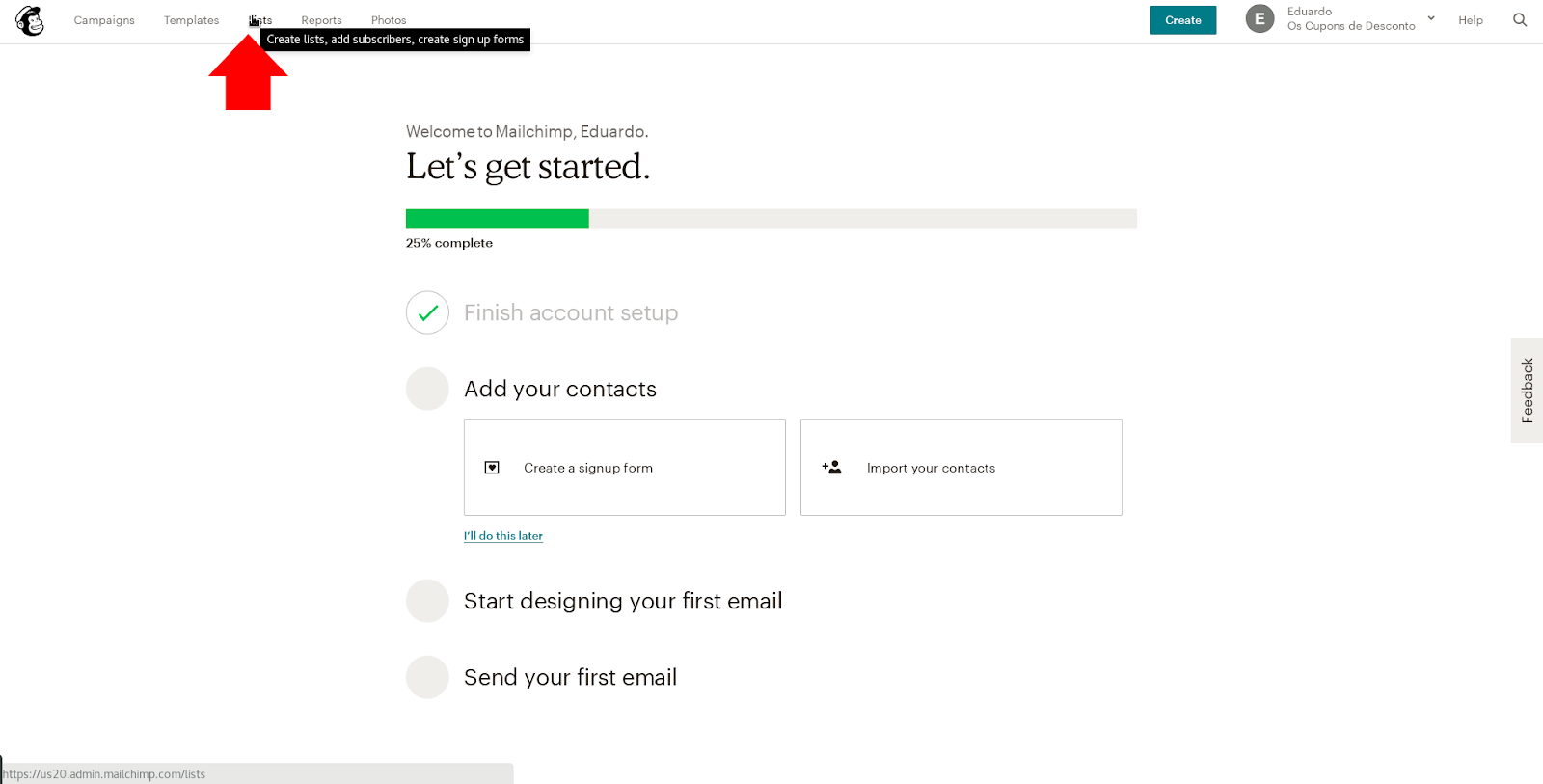Image resolution: width=1543 pixels, height=784 pixels.
Task: Click the add-person import contacts icon
Action: point(831,468)
